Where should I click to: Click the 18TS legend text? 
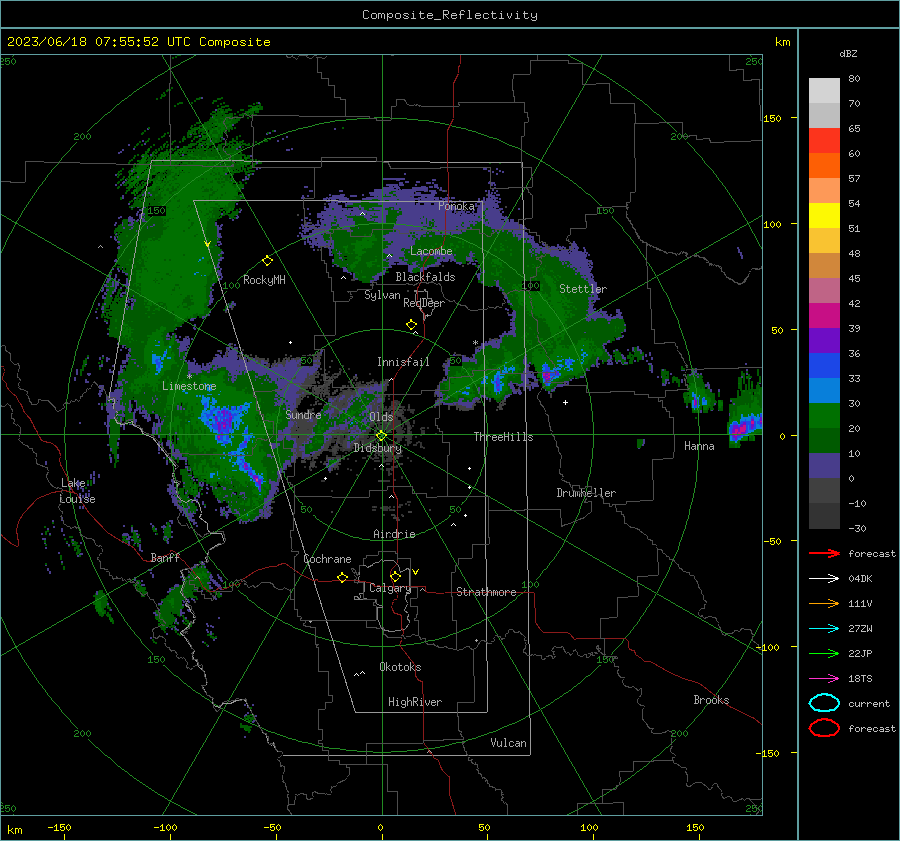click(860, 679)
